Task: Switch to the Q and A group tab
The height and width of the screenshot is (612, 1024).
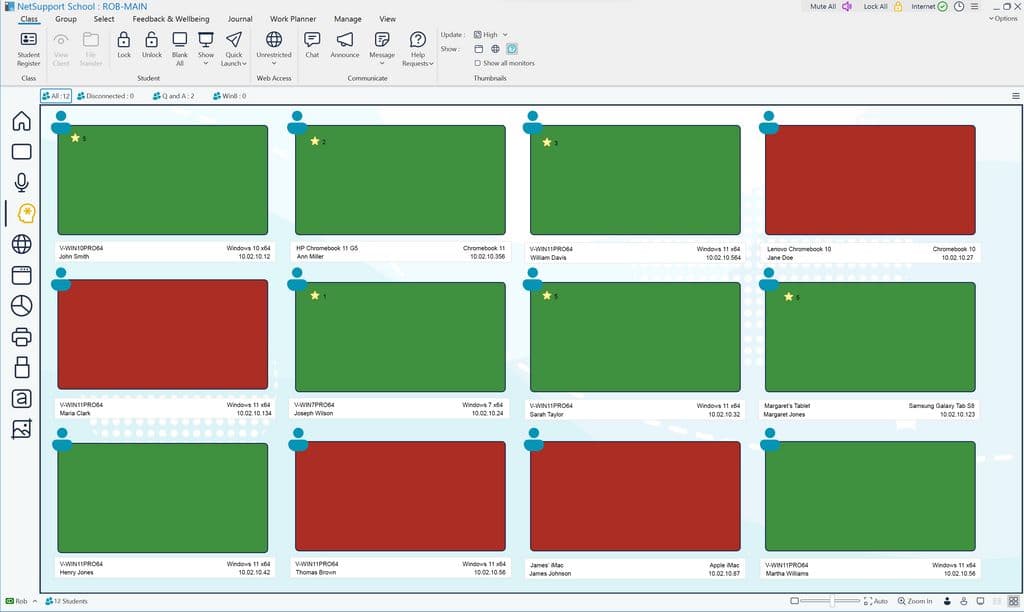Action: pos(174,96)
